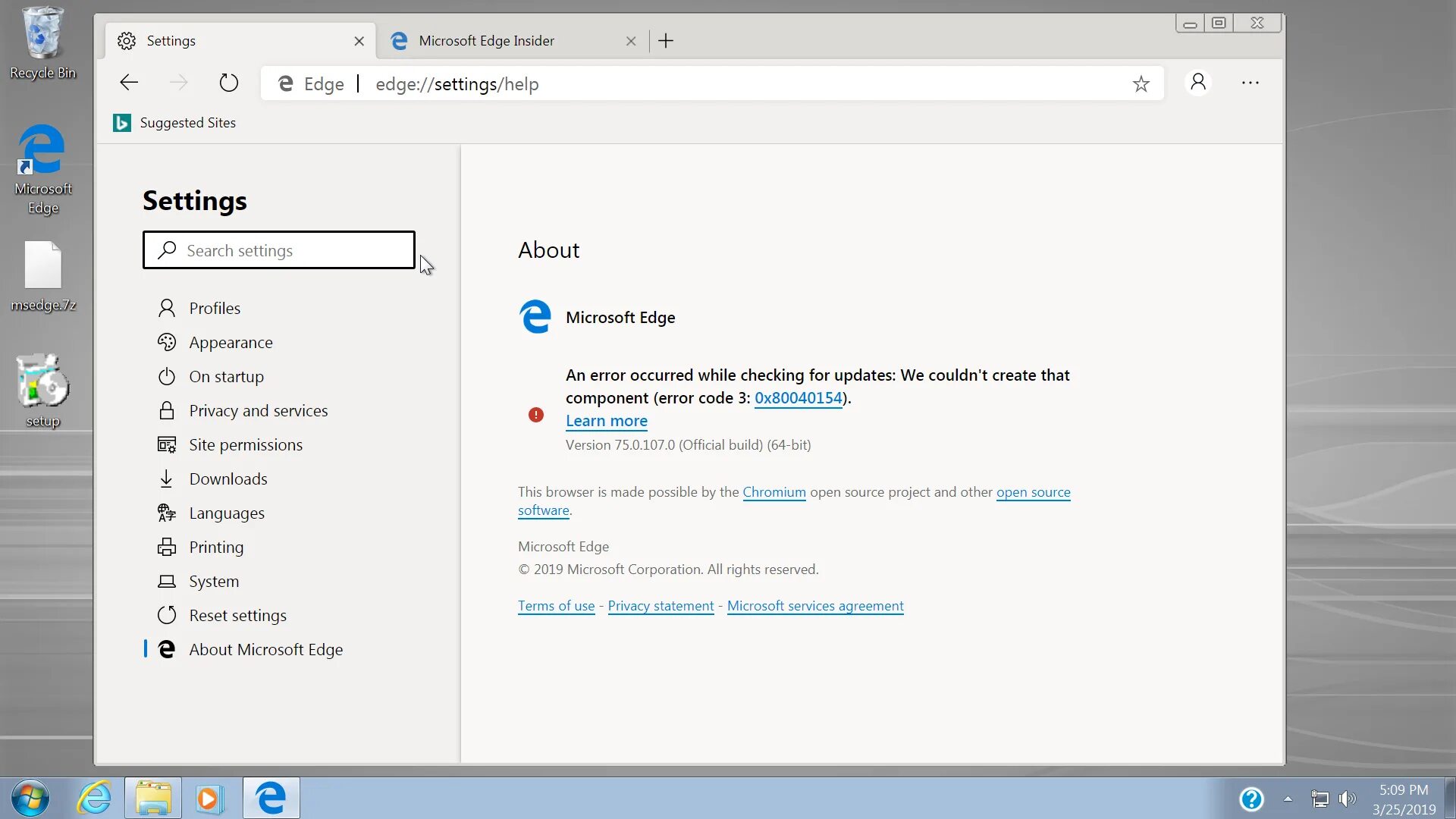1456x819 pixels.
Task: Click the Learn more link
Action: (606, 421)
